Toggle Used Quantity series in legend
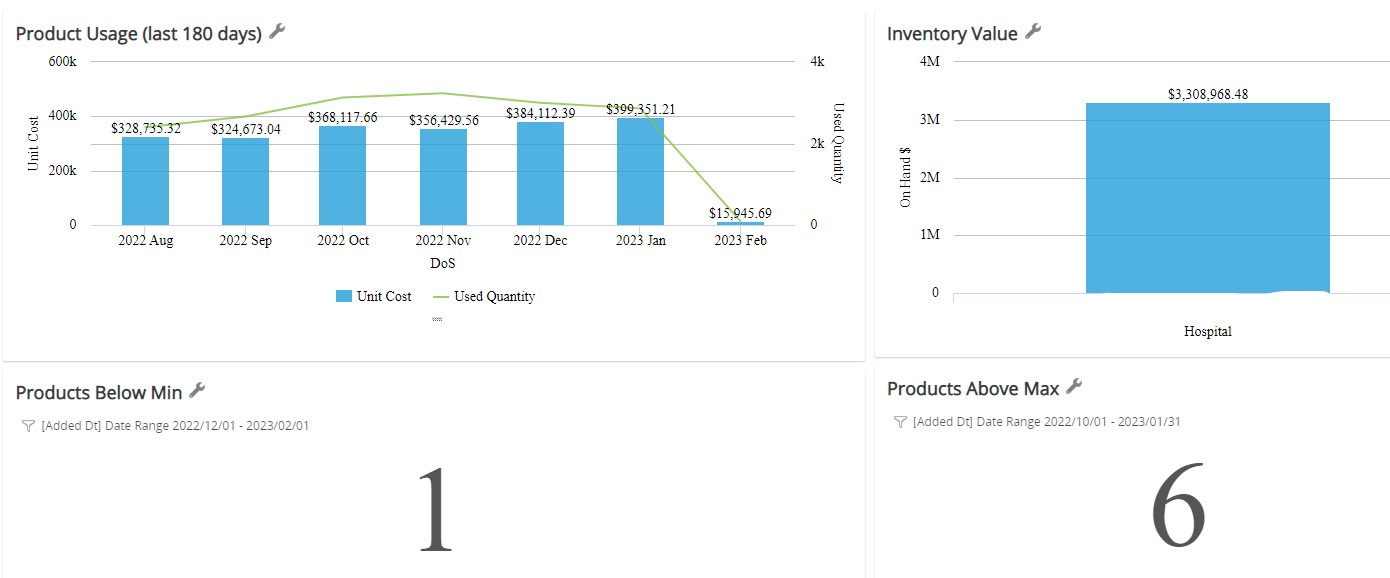Image resolution: width=1390 pixels, height=578 pixels. [484, 296]
